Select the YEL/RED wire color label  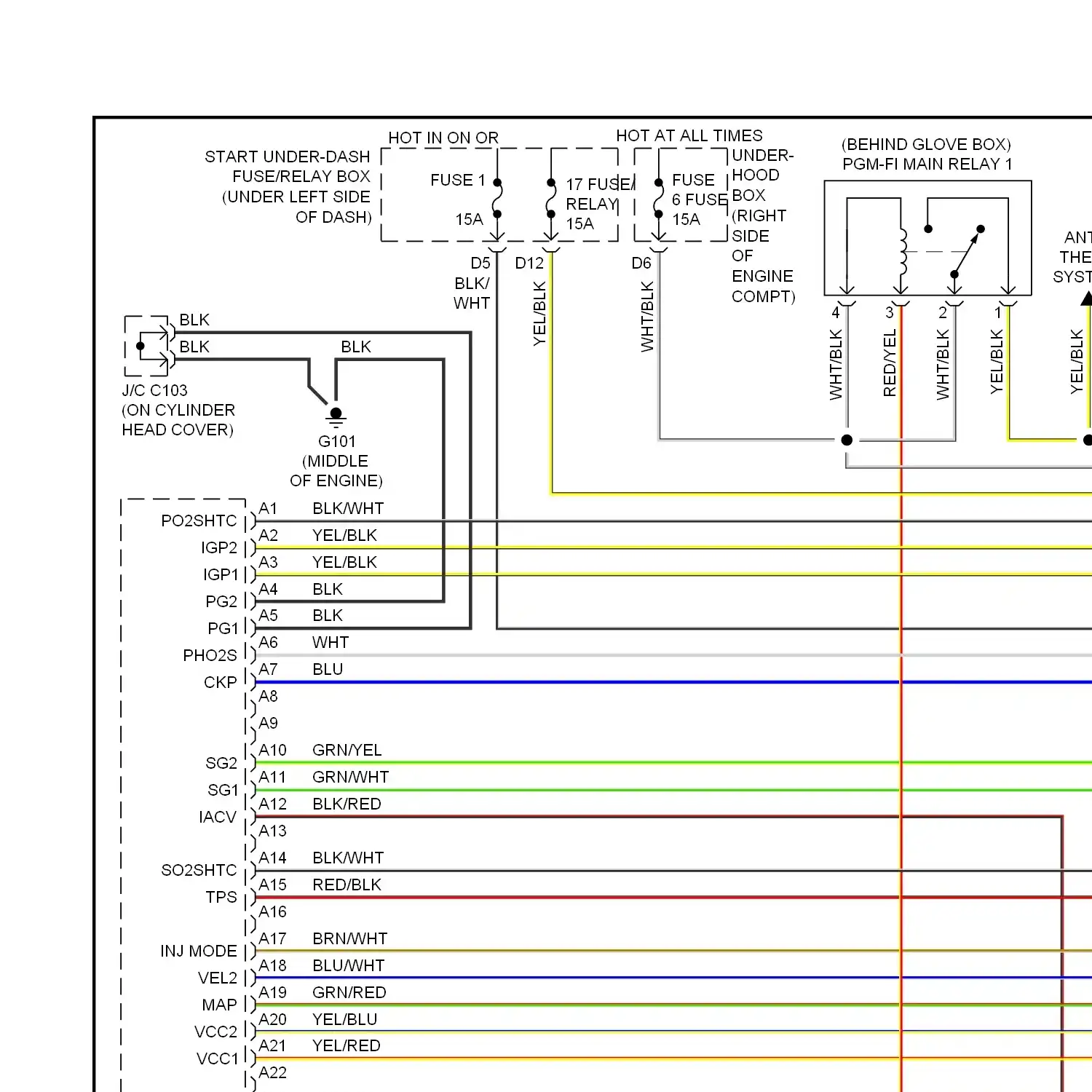(x=347, y=1045)
